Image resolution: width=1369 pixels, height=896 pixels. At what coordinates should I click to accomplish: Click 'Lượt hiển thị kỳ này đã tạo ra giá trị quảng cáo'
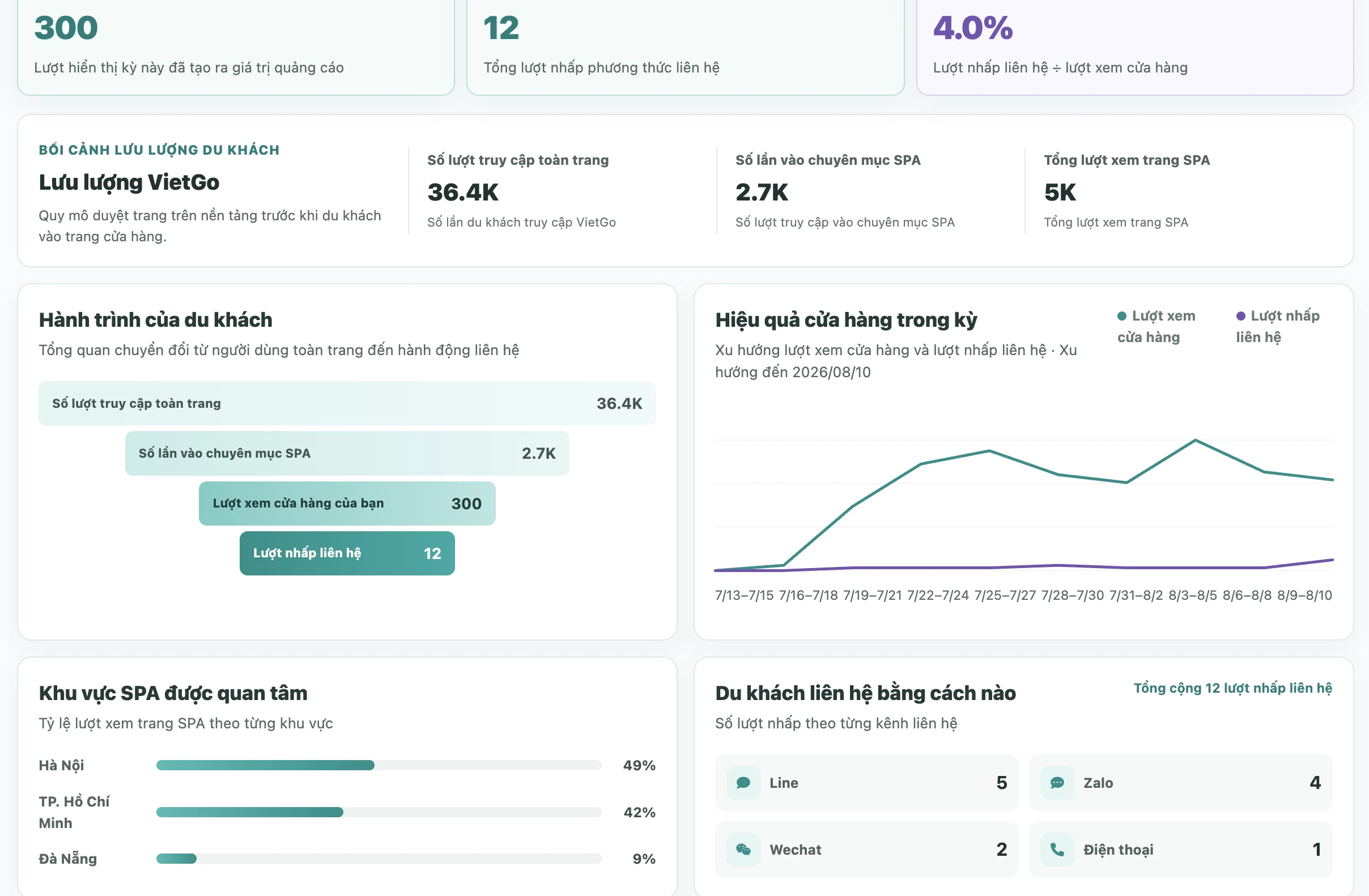(189, 67)
